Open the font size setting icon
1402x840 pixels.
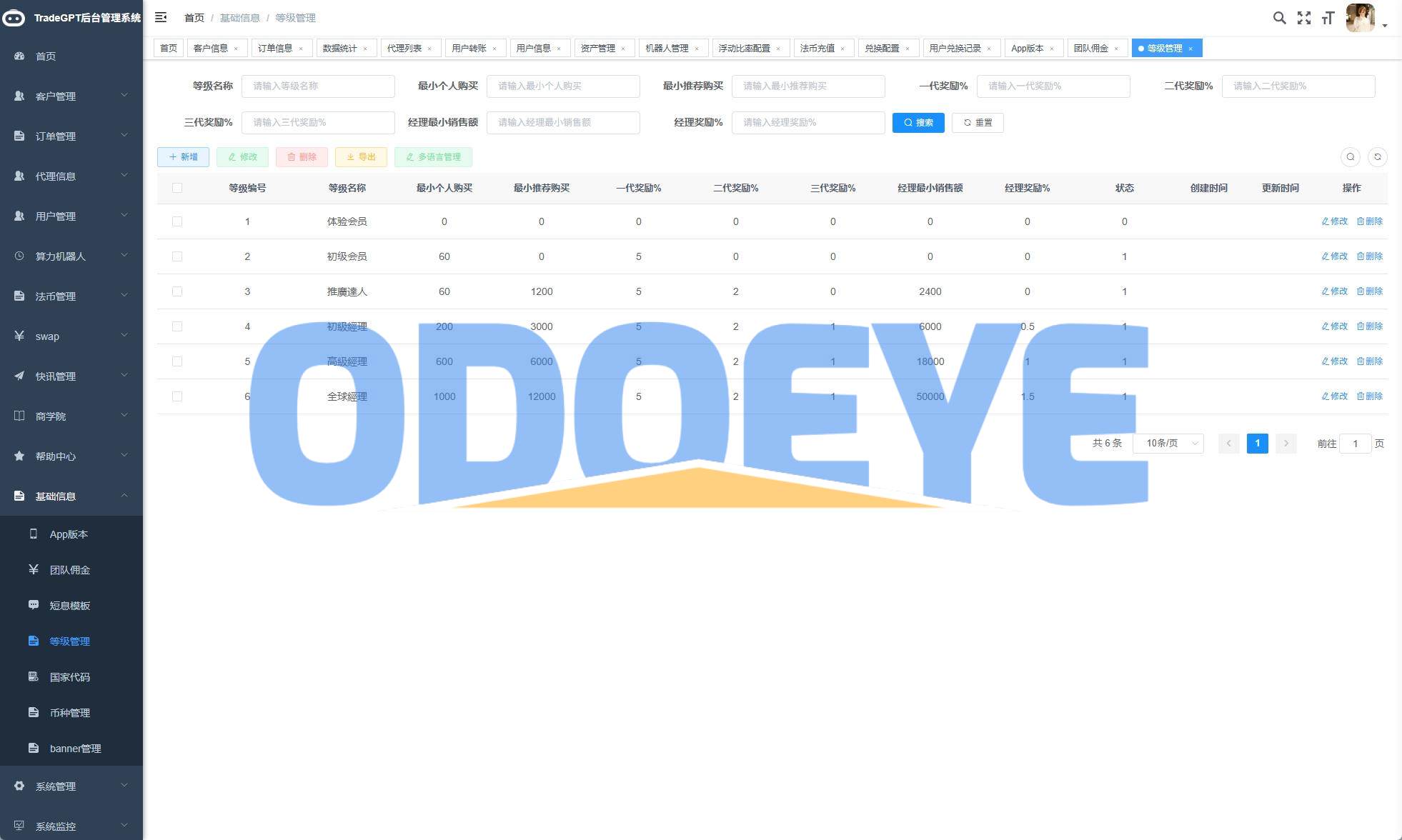tap(1328, 18)
